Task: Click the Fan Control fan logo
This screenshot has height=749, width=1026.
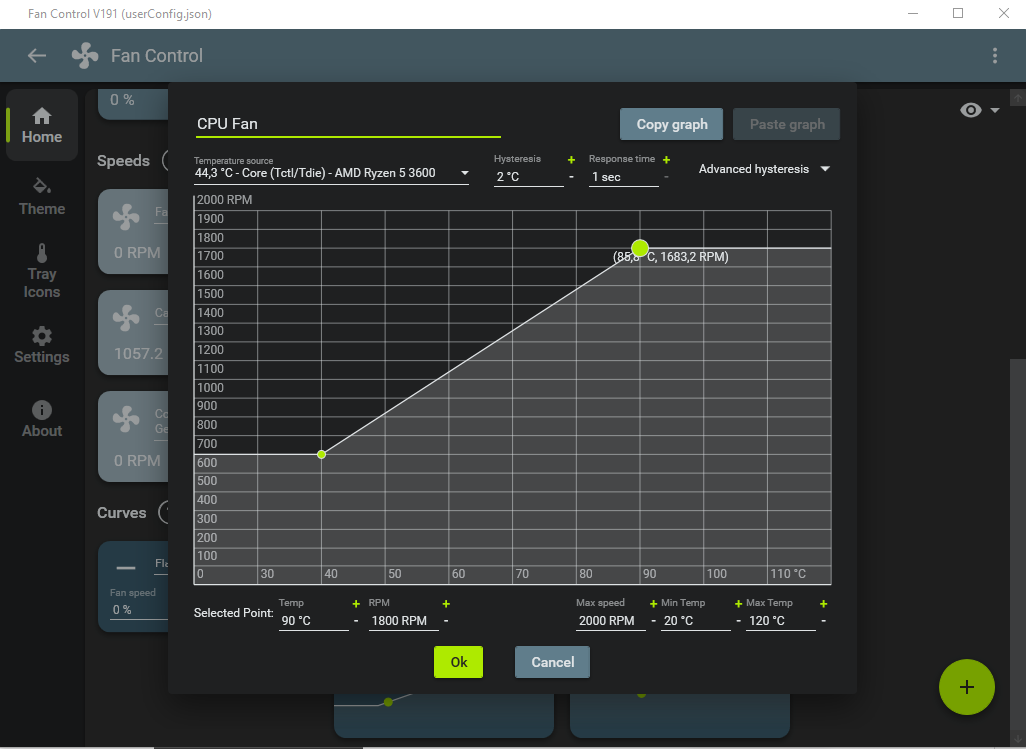Action: click(x=85, y=56)
